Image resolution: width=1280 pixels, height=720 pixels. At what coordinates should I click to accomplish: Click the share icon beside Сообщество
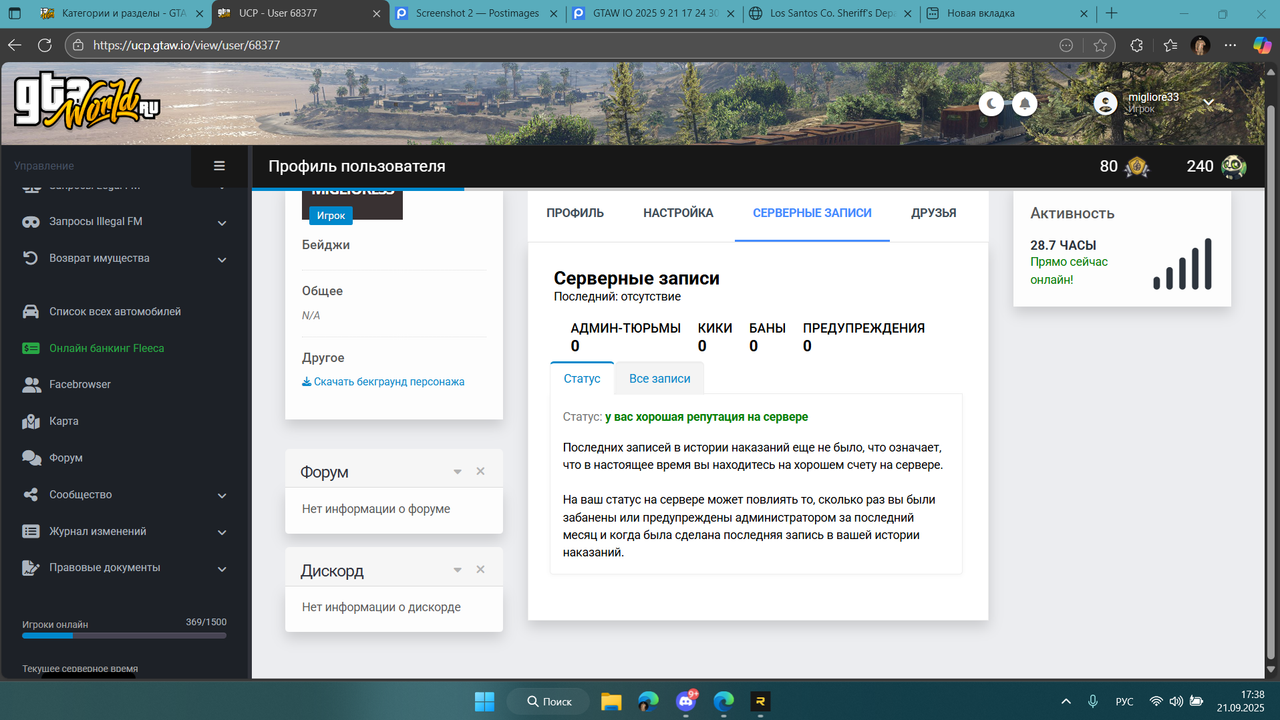point(31,495)
